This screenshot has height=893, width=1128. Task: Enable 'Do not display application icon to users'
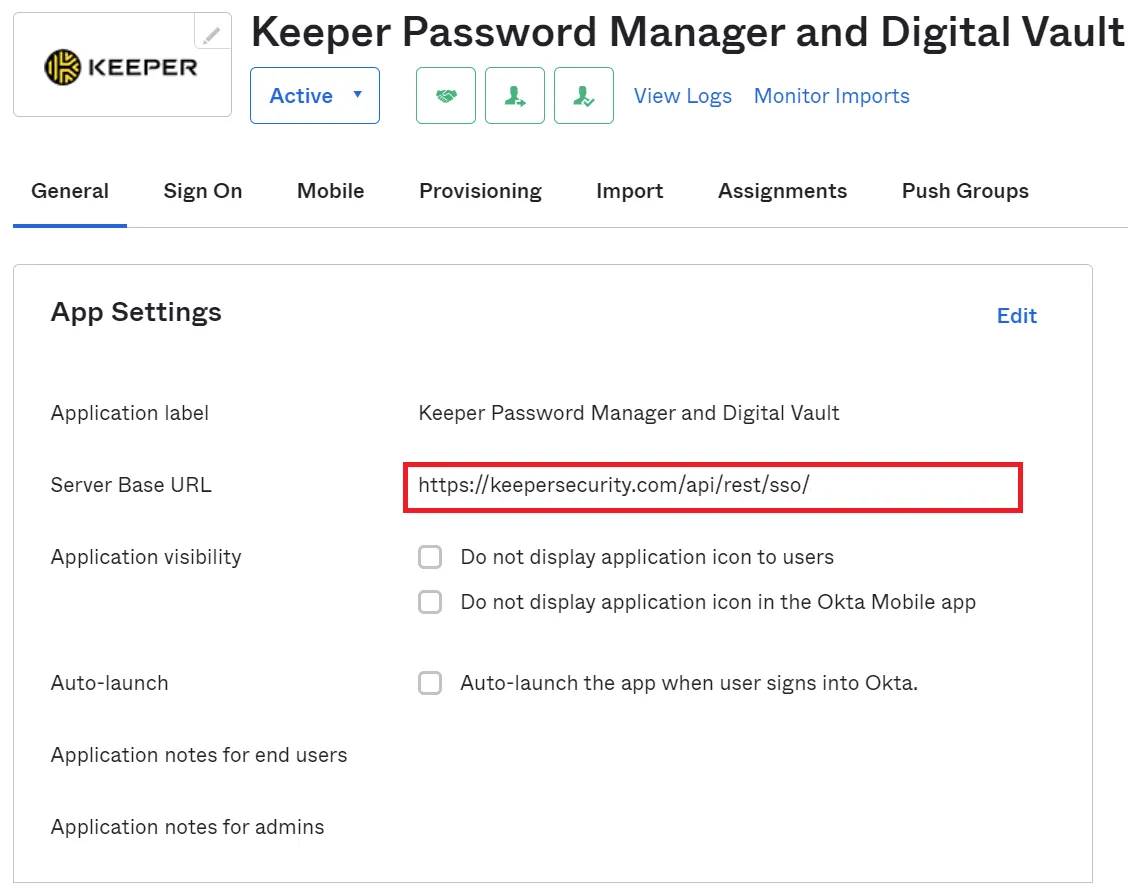pos(430,557)
